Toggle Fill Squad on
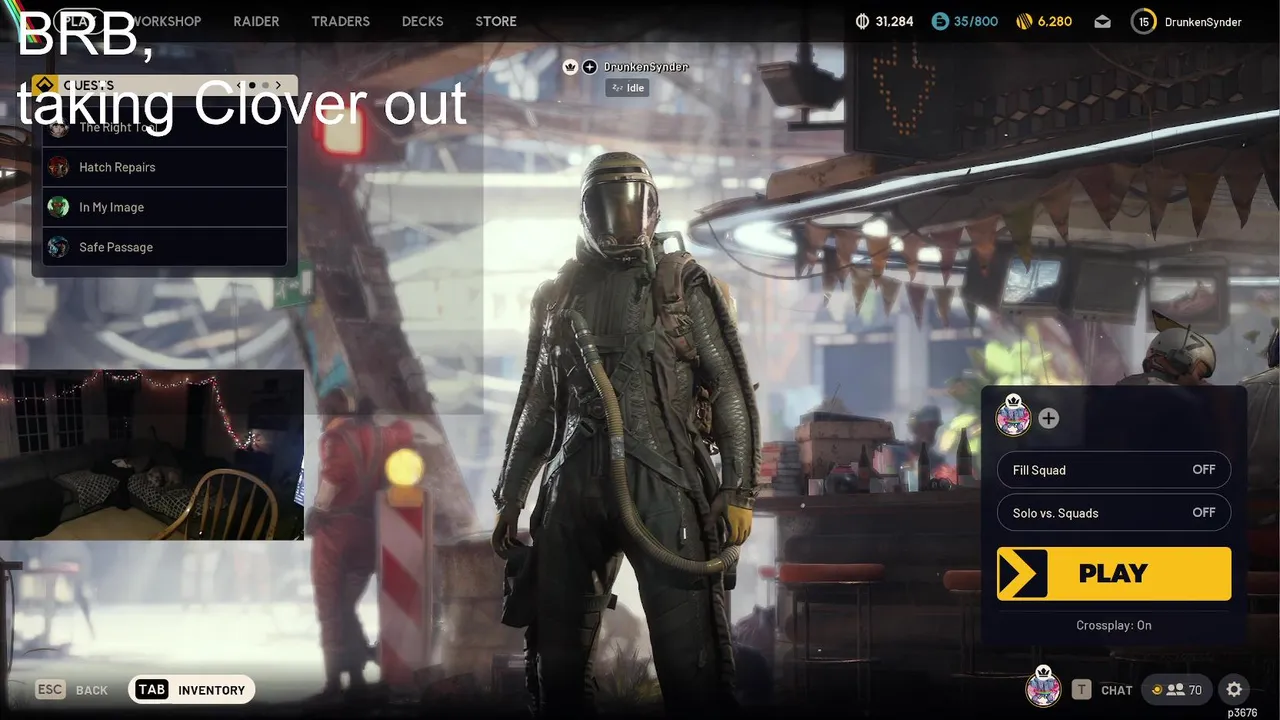This screenshot has width=1280, height=720. tap(1114, 470)
